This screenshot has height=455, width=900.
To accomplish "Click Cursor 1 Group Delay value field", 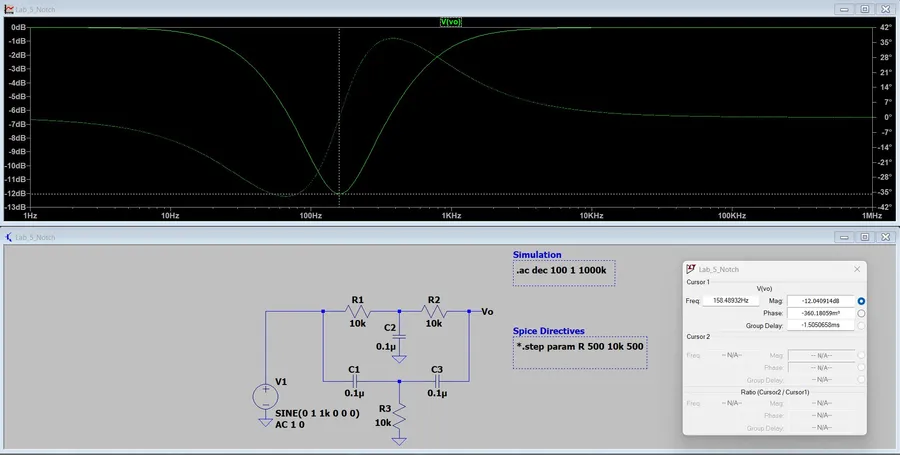I will (x=821, y=325).
